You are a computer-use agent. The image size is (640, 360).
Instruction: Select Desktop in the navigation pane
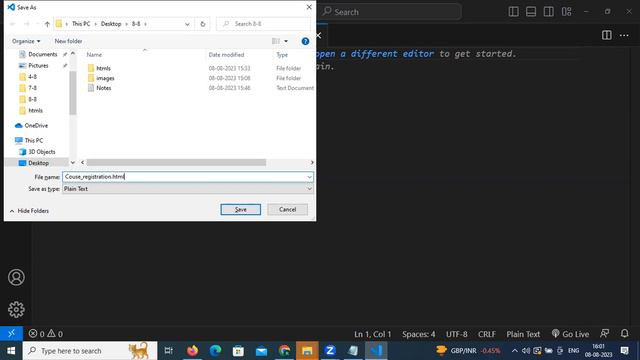pyautogui.click(x=38, y=163)
